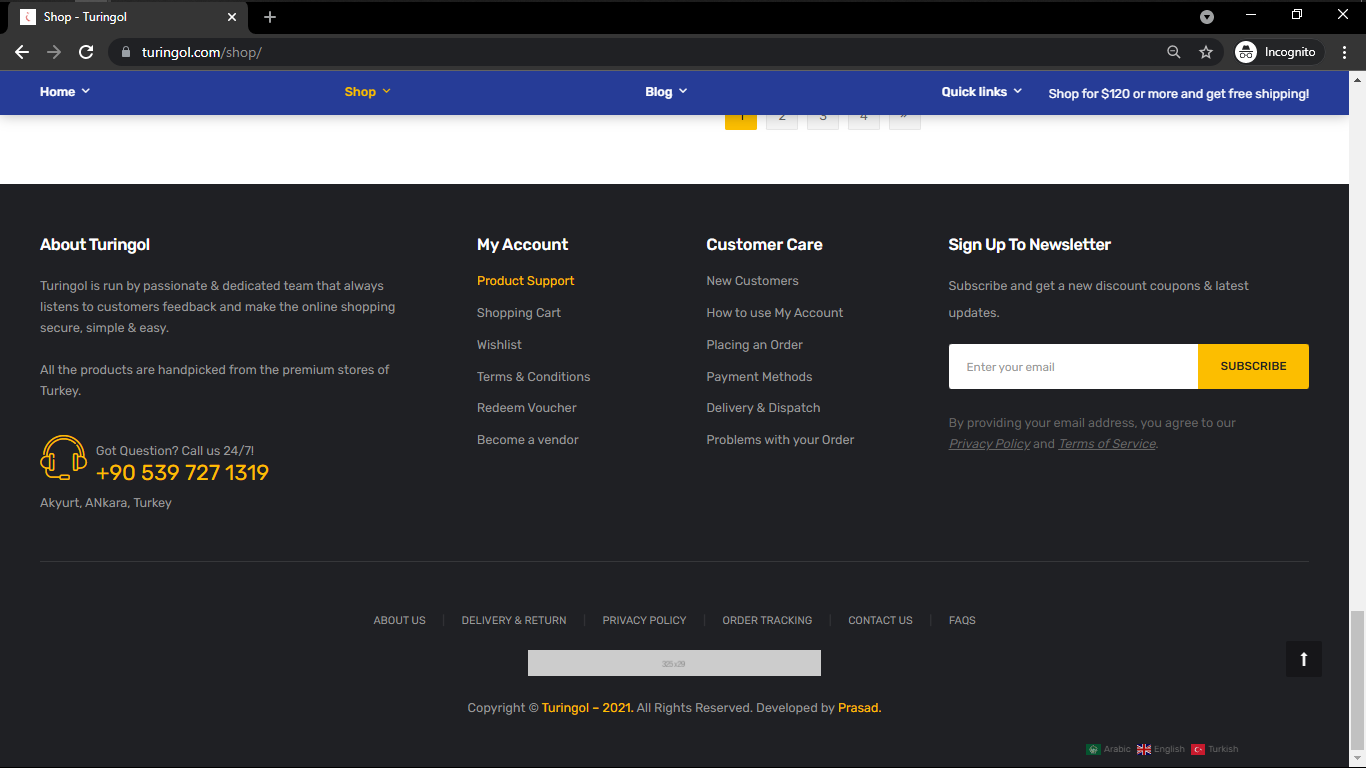Click FAQS footer item
1366x768 pixels.
962,621
